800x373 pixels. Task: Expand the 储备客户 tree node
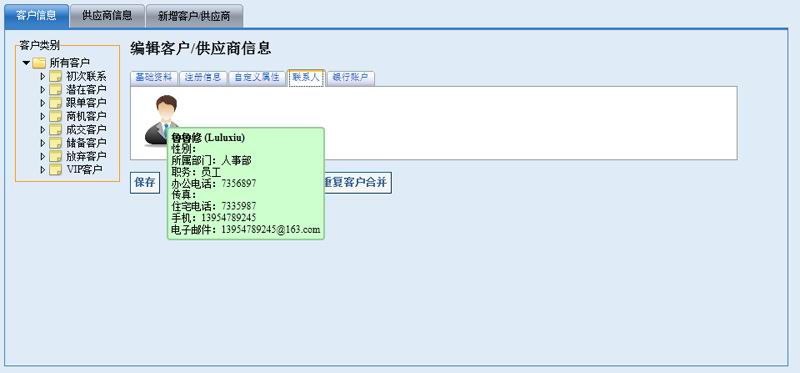[x=43, y=143]
